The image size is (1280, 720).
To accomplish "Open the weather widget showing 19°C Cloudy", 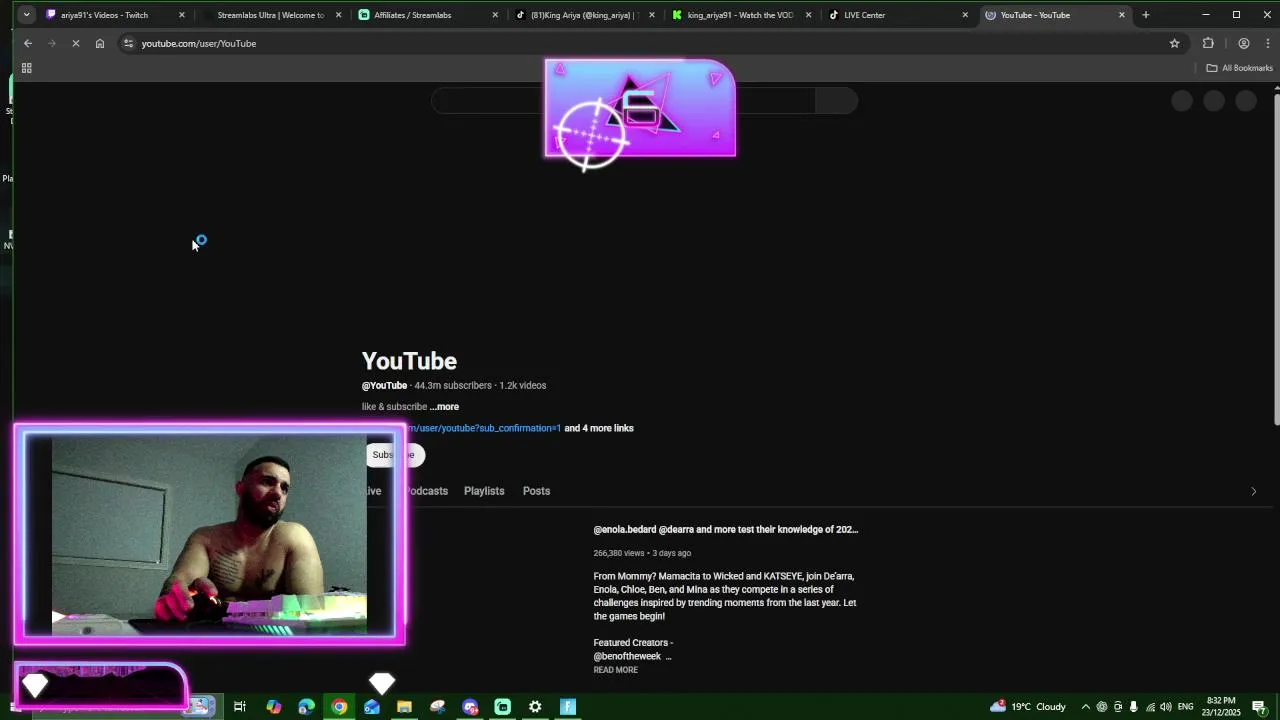I will (1028, 707).
